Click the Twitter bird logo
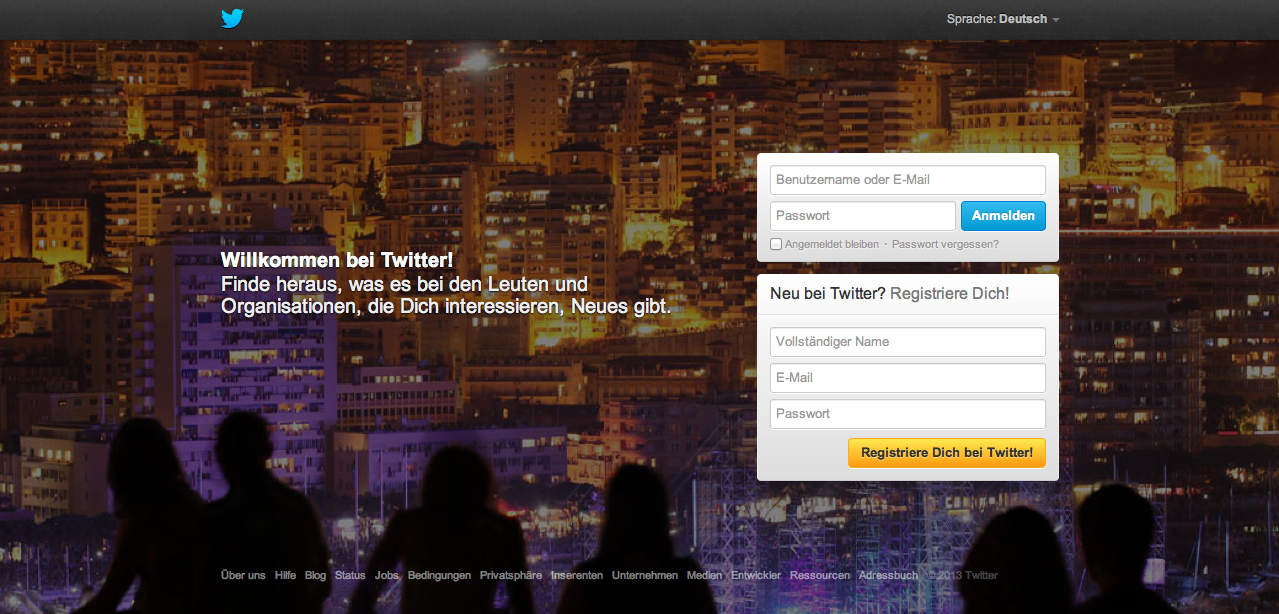 point(232,18)
